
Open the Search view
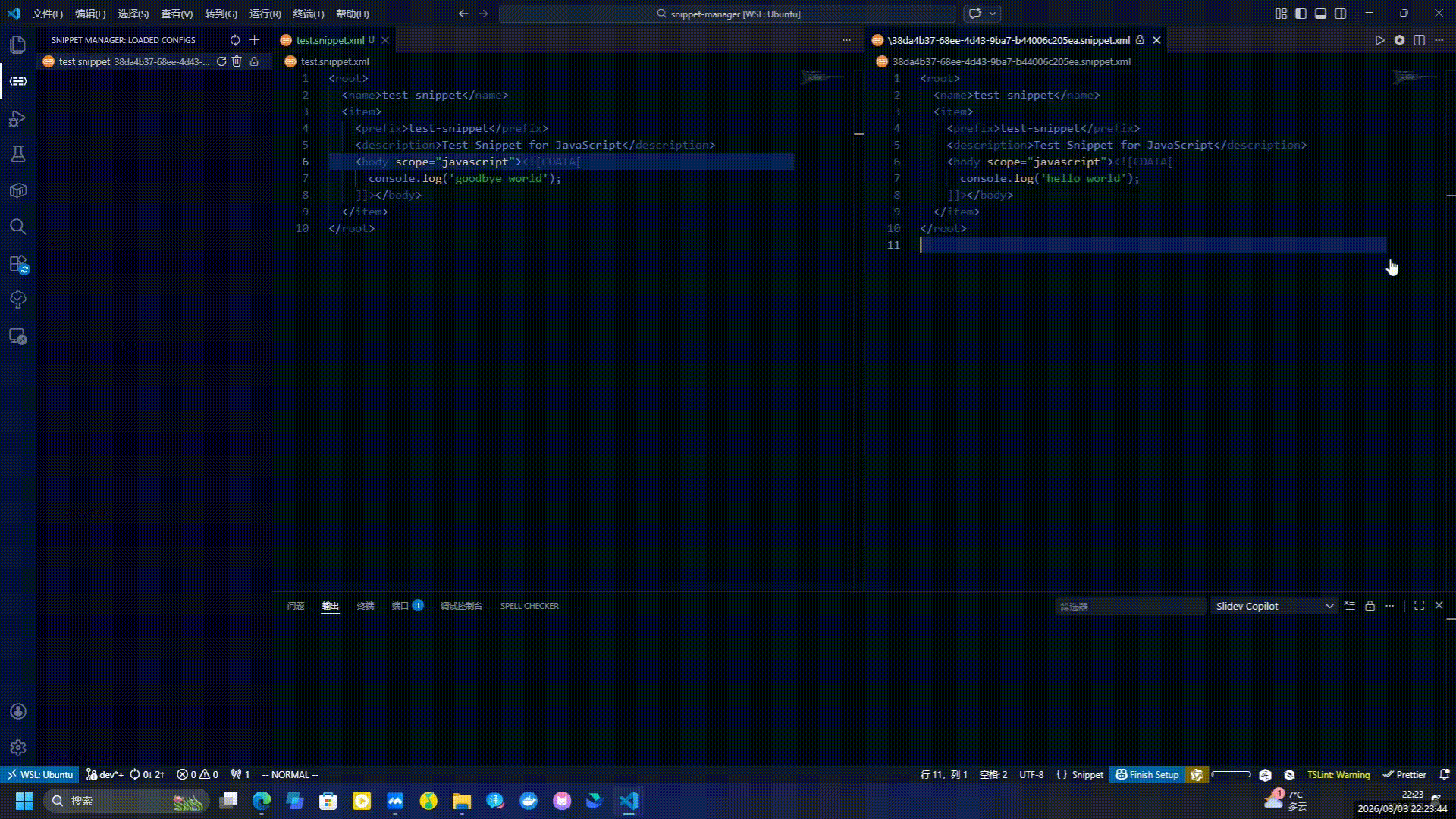pos(17,227)
